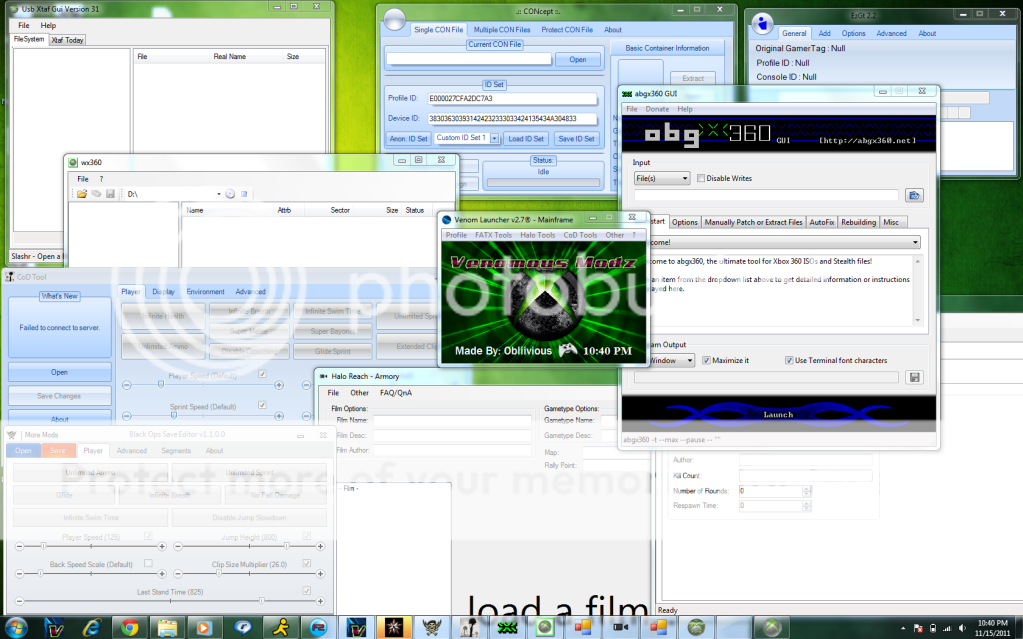
Task: Click the Windows Start orb
Action: pos(18,626)
